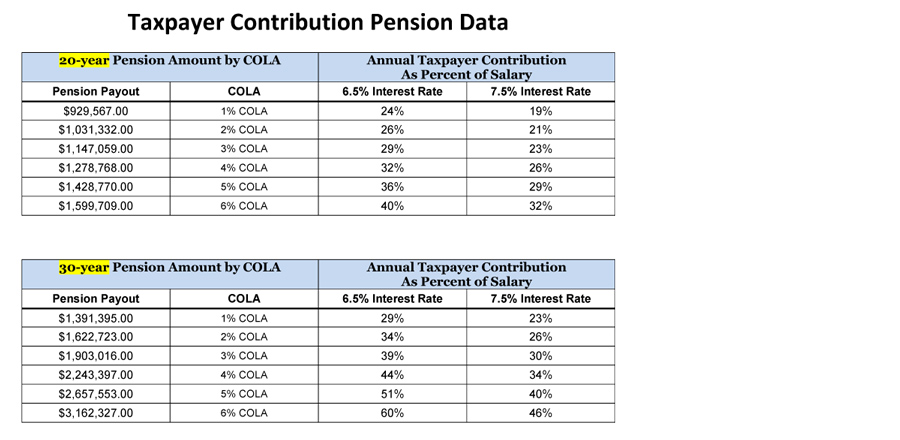Select the highlighted 20-year header text
Image resolution: width=900 pixels, height=440 pixels.
[84, 60]
